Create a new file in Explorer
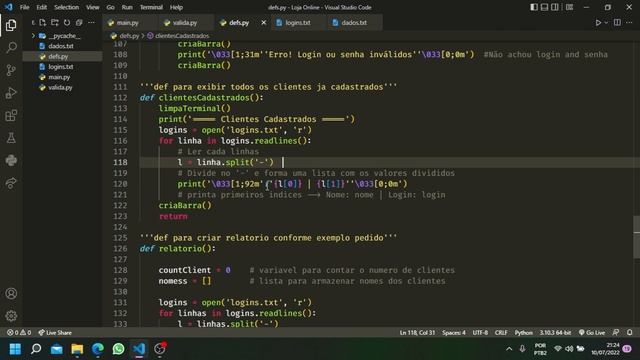The height and width of the screenshot is (360, 640). pyautogui.click(x=42, y=22)
